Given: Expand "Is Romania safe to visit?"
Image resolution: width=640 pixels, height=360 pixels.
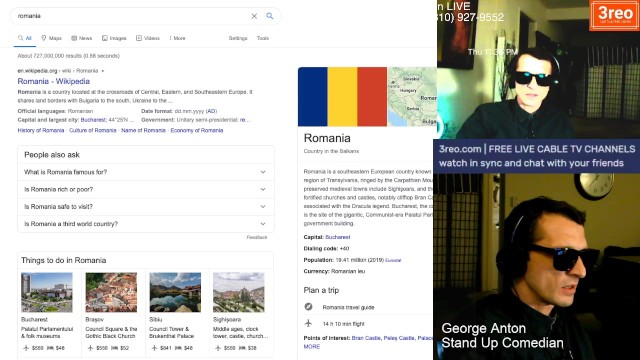Looking at the screenshot, I should (146, 207).
